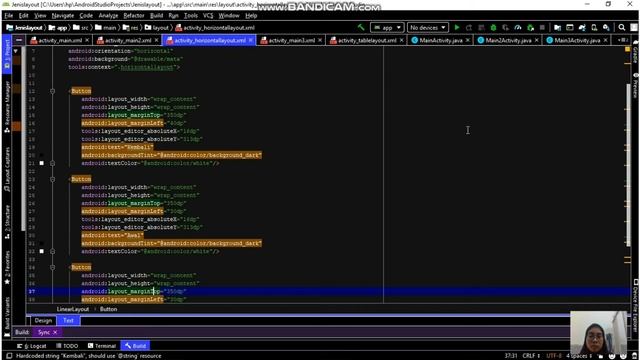Click Apply Changes and Restart Activity icon

[469, 27]
